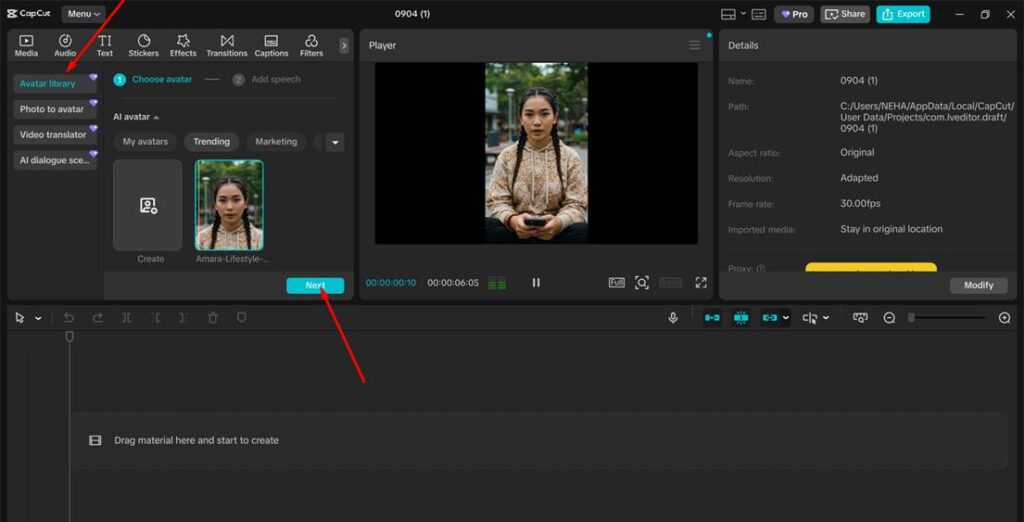Open the selection cursor mode dropdown

(39, 318)
